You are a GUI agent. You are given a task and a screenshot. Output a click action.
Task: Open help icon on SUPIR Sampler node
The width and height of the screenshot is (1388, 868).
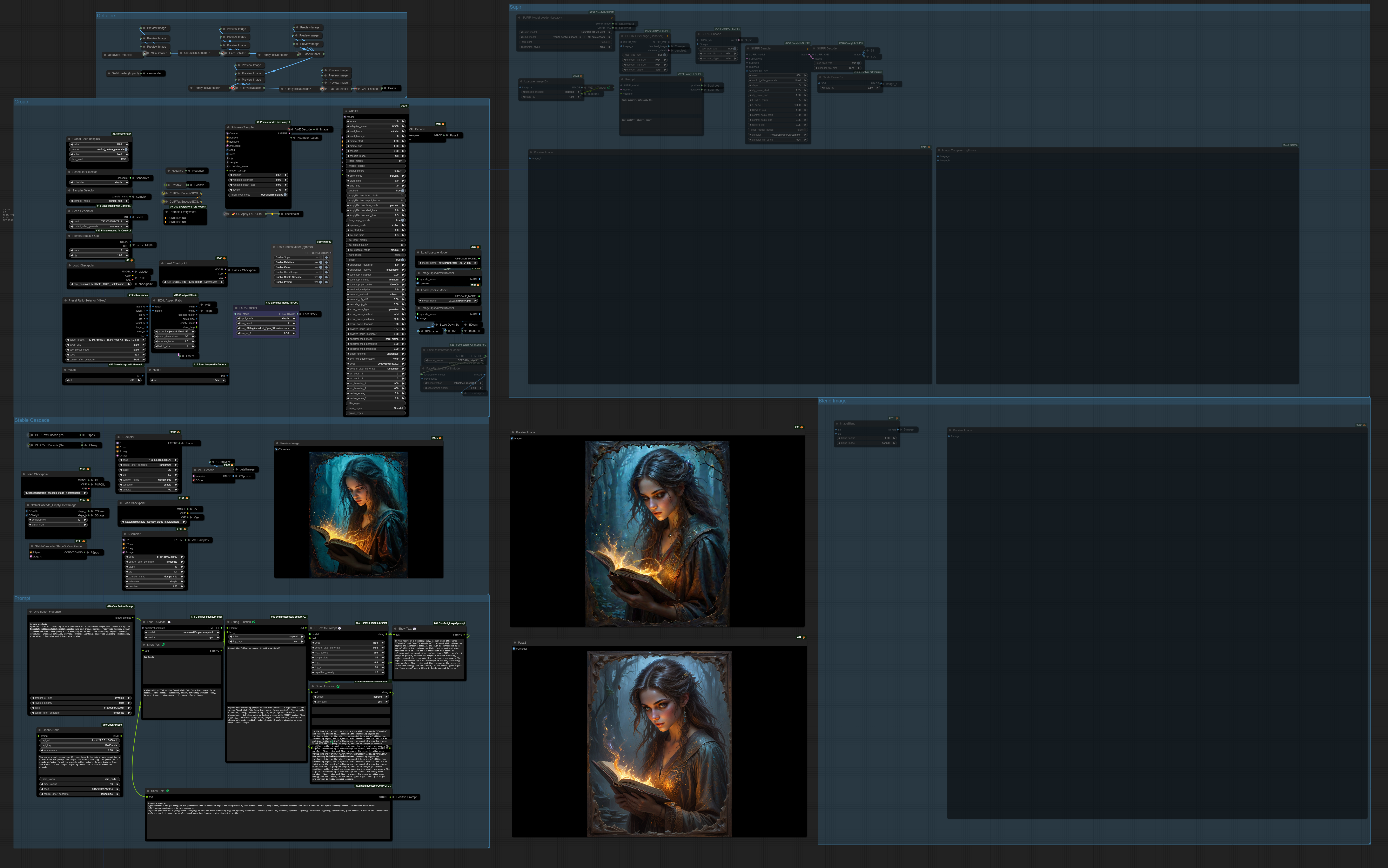tap(807, 49)
